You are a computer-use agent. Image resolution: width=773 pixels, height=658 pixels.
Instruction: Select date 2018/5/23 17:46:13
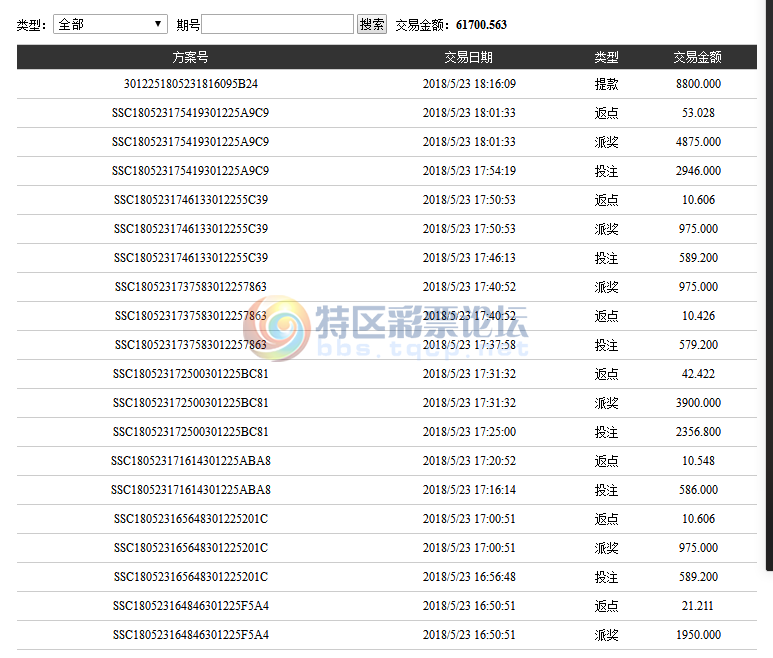point(469,258)
